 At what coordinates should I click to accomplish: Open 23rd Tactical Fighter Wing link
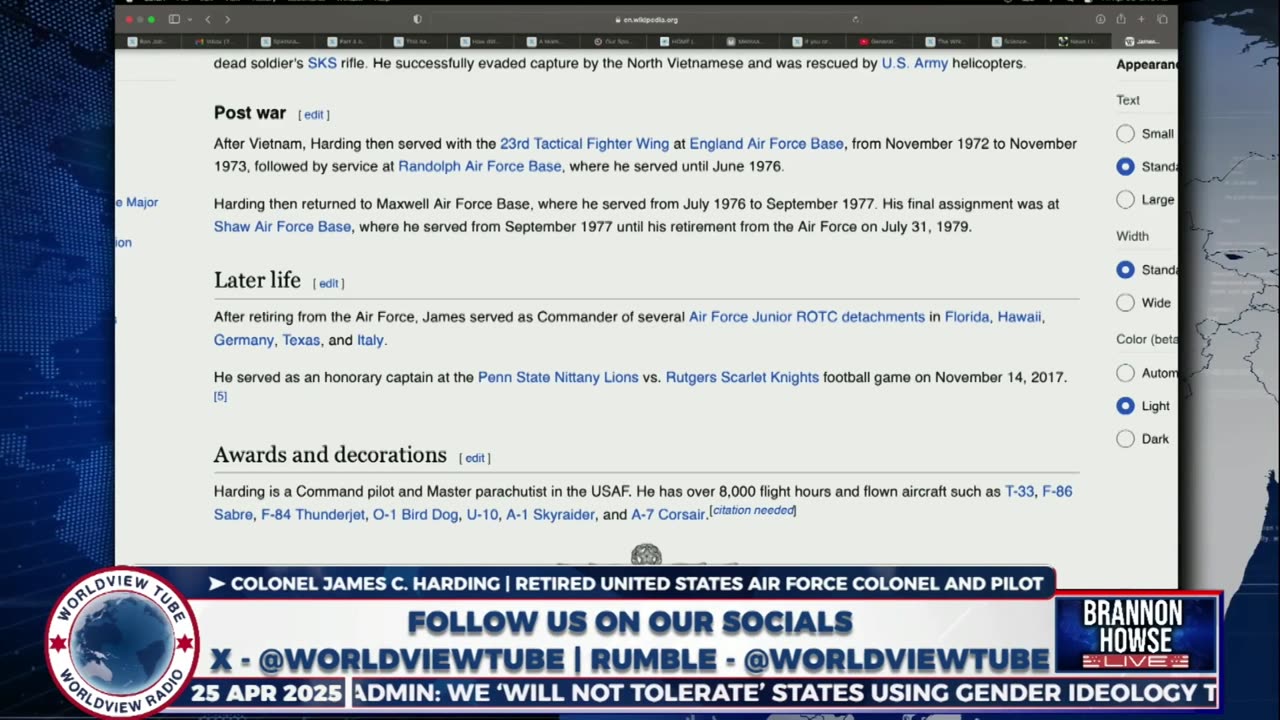(x=584, y=144)
